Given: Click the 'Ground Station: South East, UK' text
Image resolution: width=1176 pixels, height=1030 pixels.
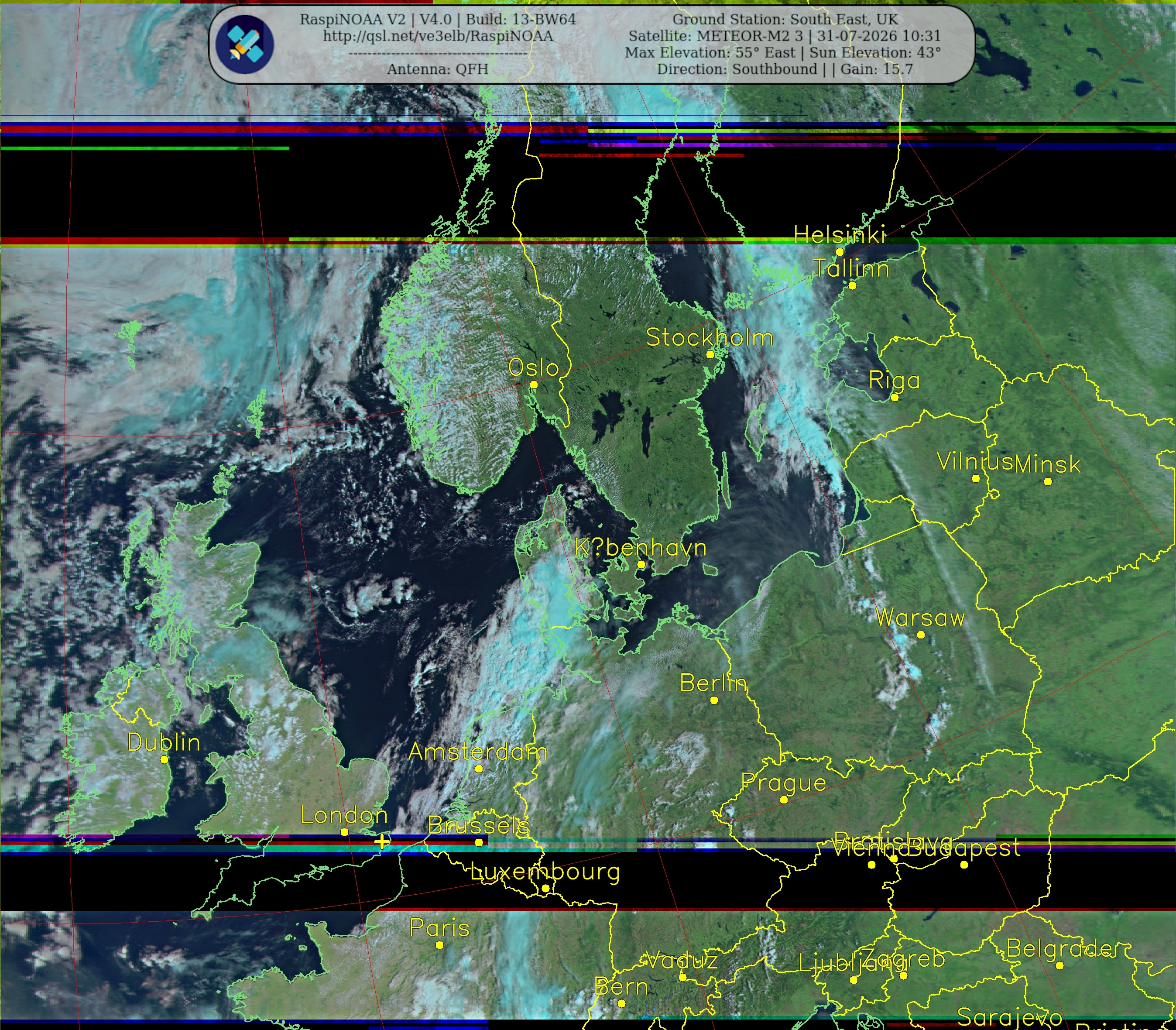Looking at the screenshot, I should click(x=785, y=20).
